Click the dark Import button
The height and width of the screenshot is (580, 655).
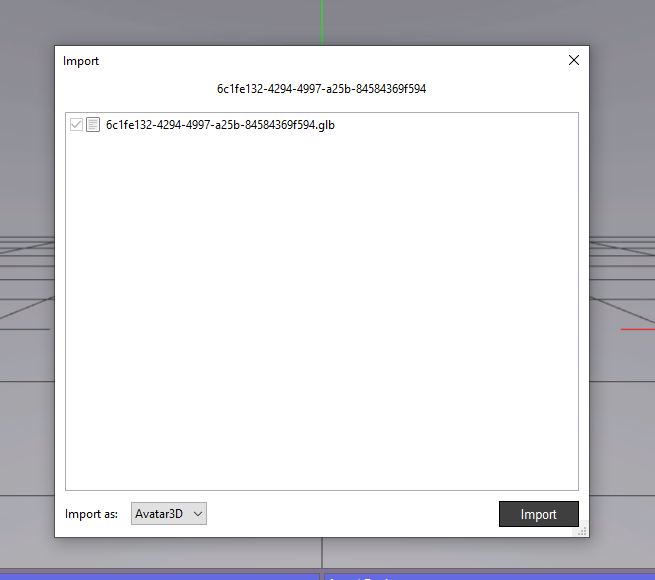coord(538,514)
